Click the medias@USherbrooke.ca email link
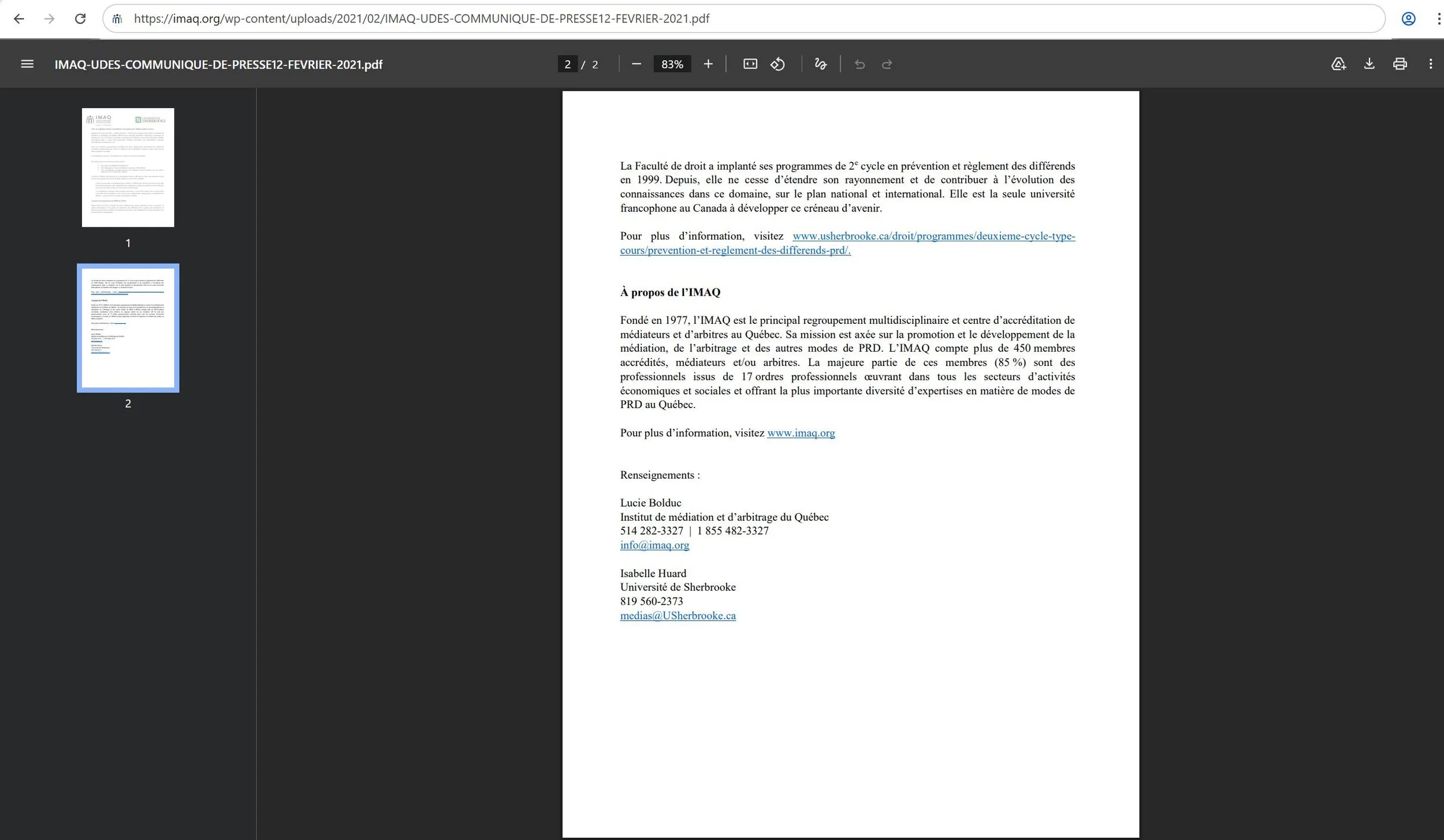Viewport: 1444px width, 840px height. (678, 615)
